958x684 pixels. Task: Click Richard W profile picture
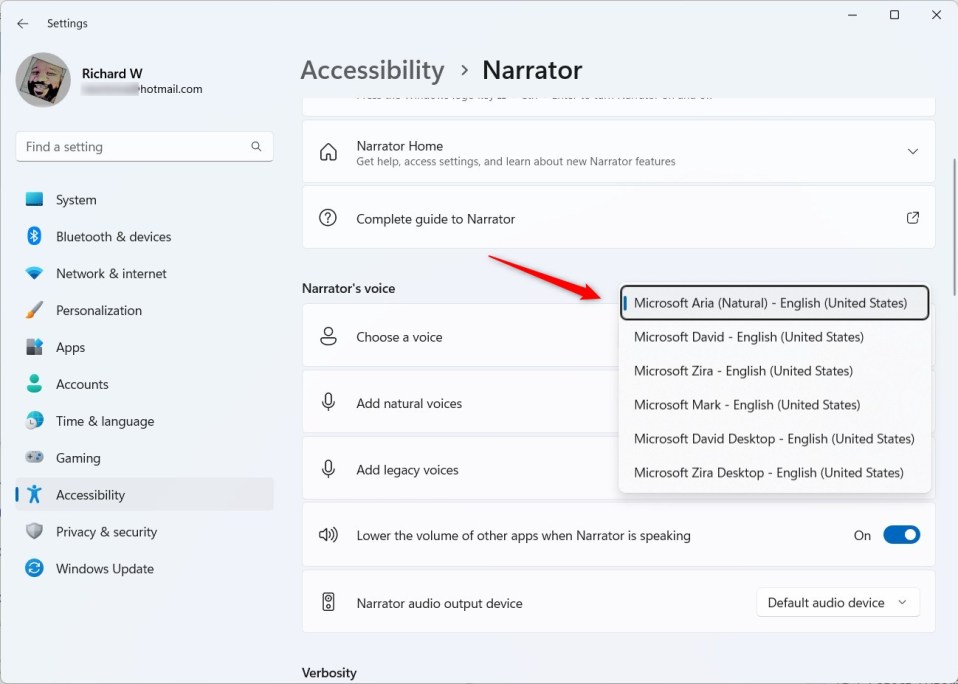coord(43,79)
